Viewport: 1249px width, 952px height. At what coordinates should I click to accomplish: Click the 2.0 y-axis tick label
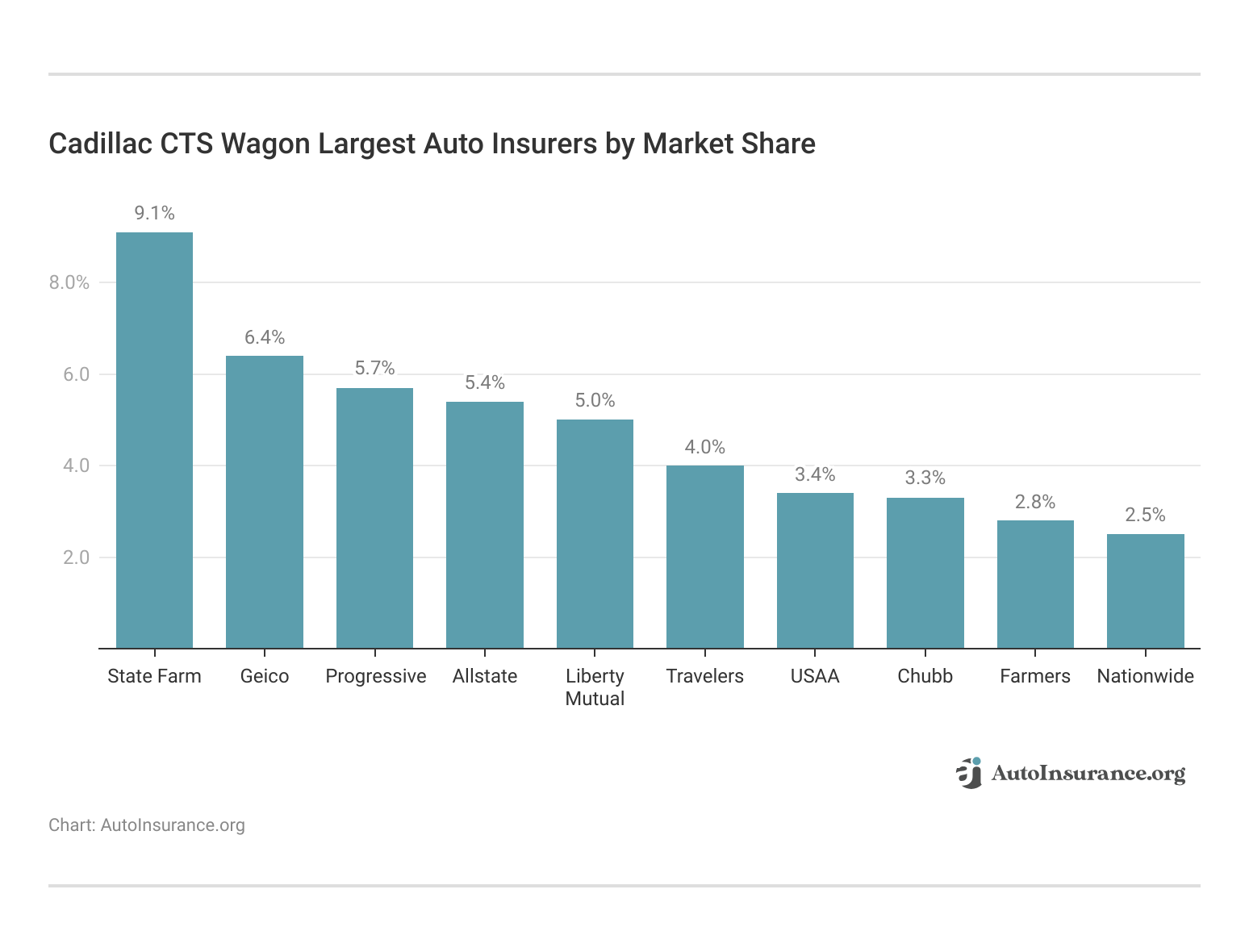pyautogui.click(x=76, y=557)
